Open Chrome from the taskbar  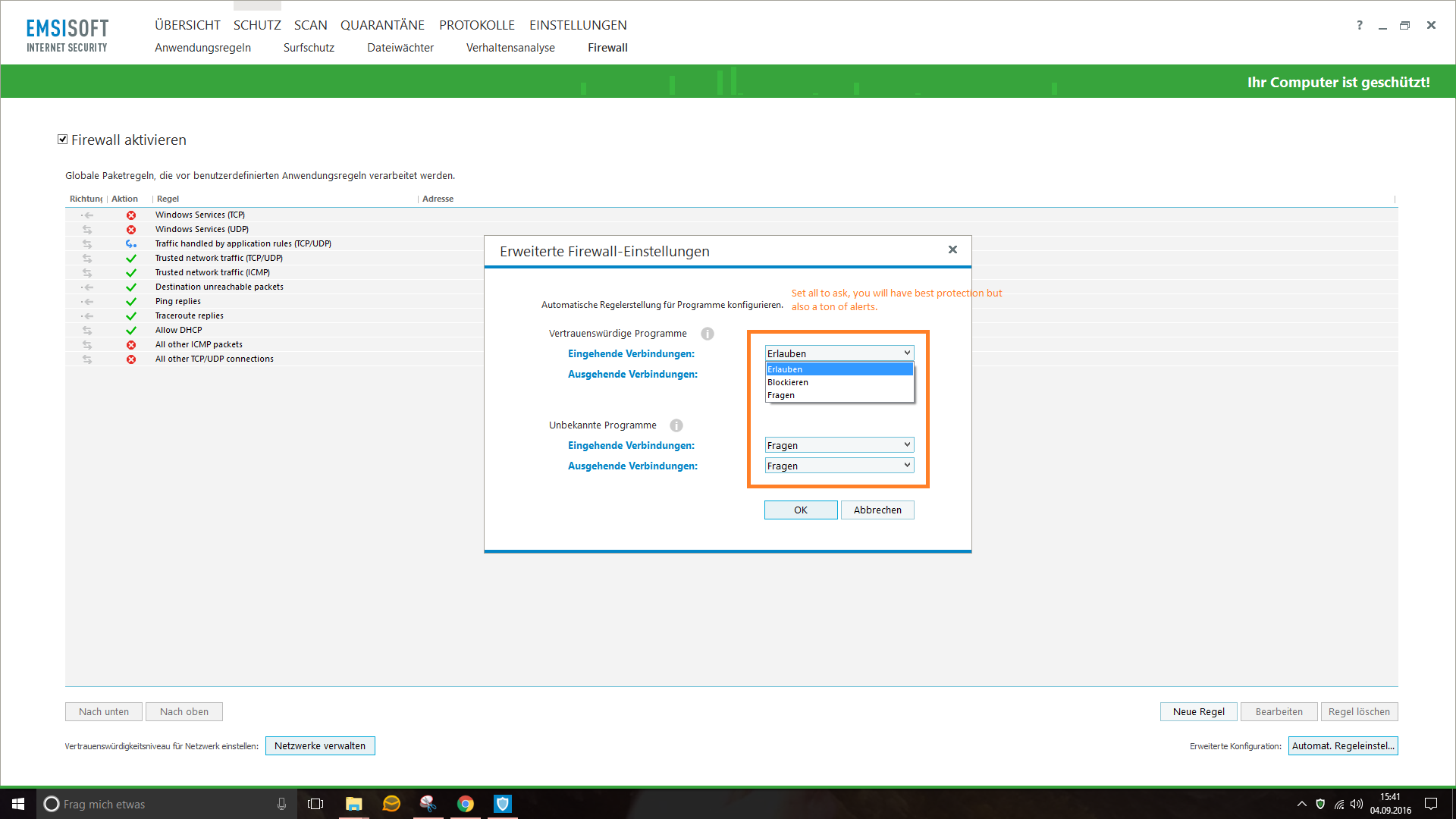[466, 804]
